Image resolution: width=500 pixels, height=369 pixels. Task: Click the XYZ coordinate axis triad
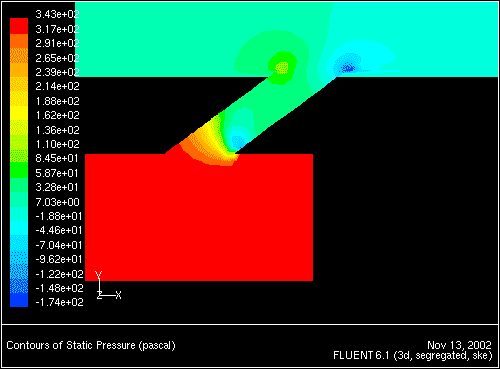[x=108, y=285]
